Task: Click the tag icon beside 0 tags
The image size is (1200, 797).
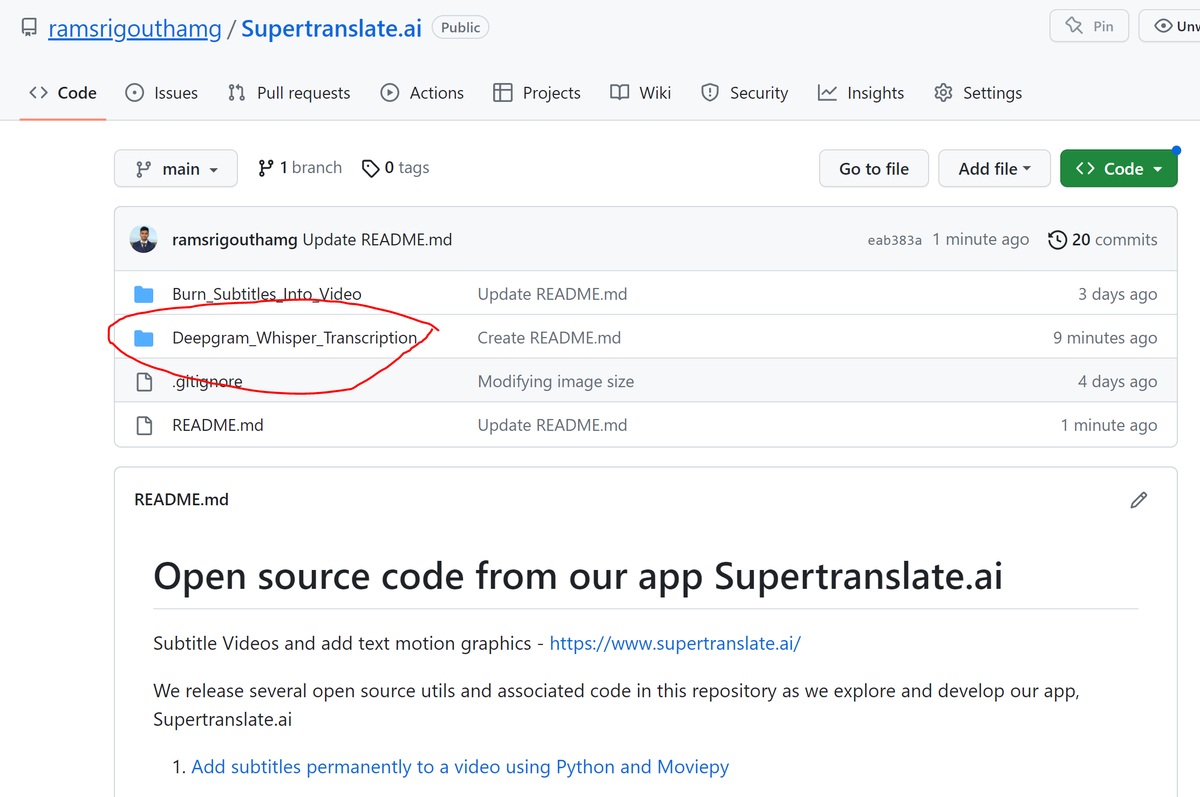Action: pyautogui.click(x=370, y=168)
